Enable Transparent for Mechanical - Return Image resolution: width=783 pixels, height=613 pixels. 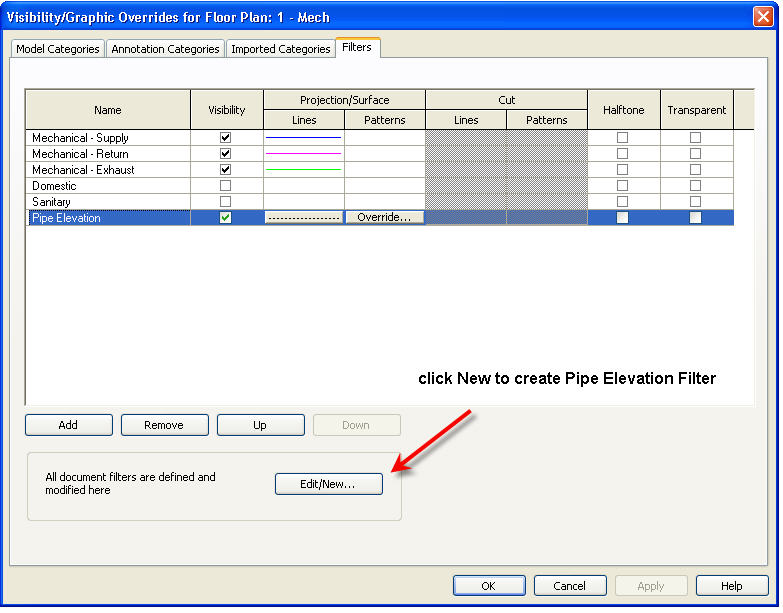(x=695, y=153)
